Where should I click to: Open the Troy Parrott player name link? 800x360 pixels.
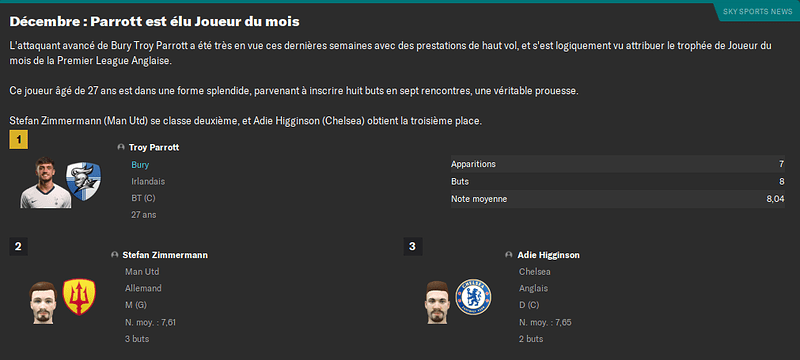point(154,147)
